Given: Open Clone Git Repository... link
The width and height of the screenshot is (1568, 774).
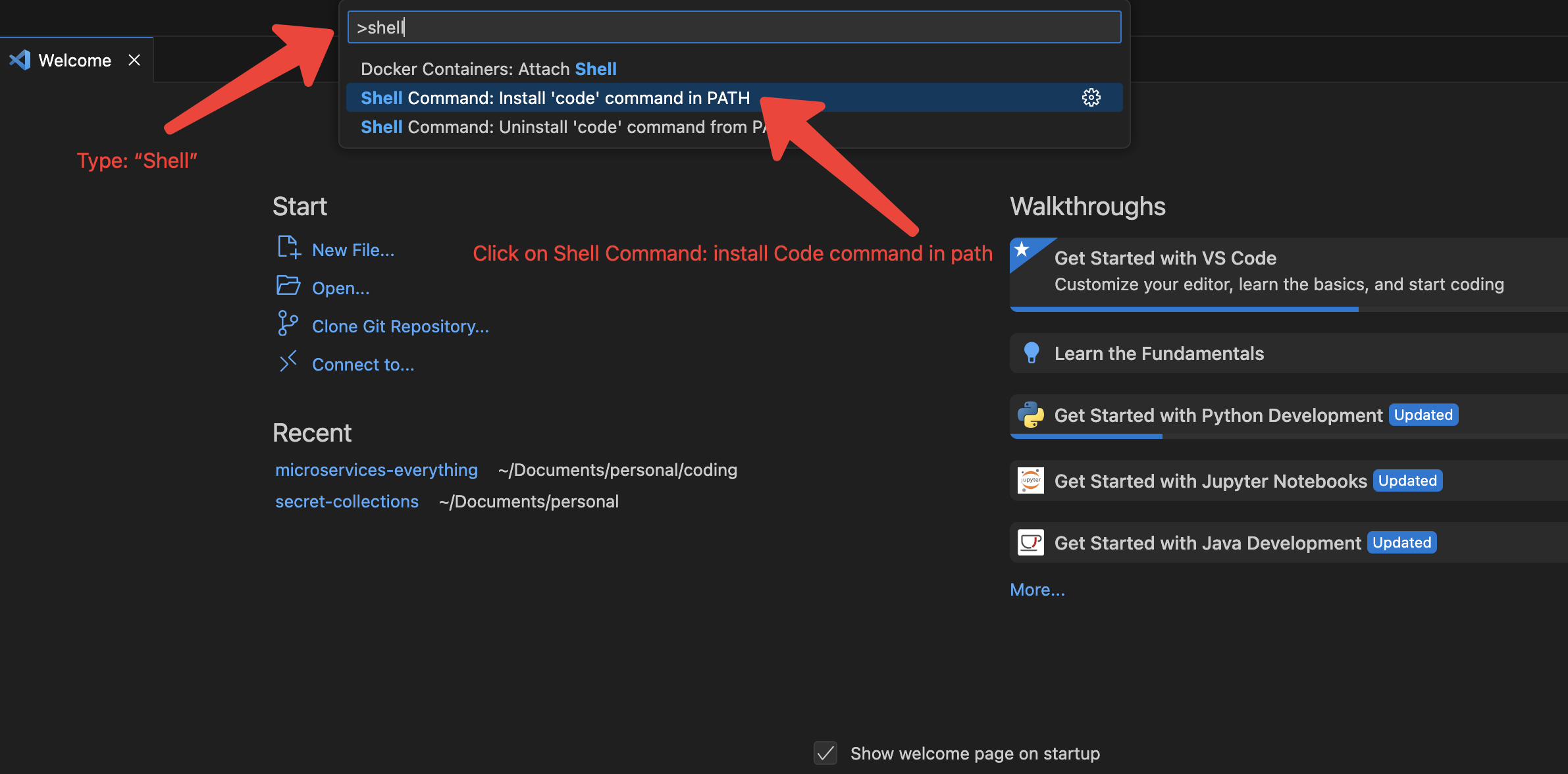Looking at the screenshot, I should coord(400,326).
